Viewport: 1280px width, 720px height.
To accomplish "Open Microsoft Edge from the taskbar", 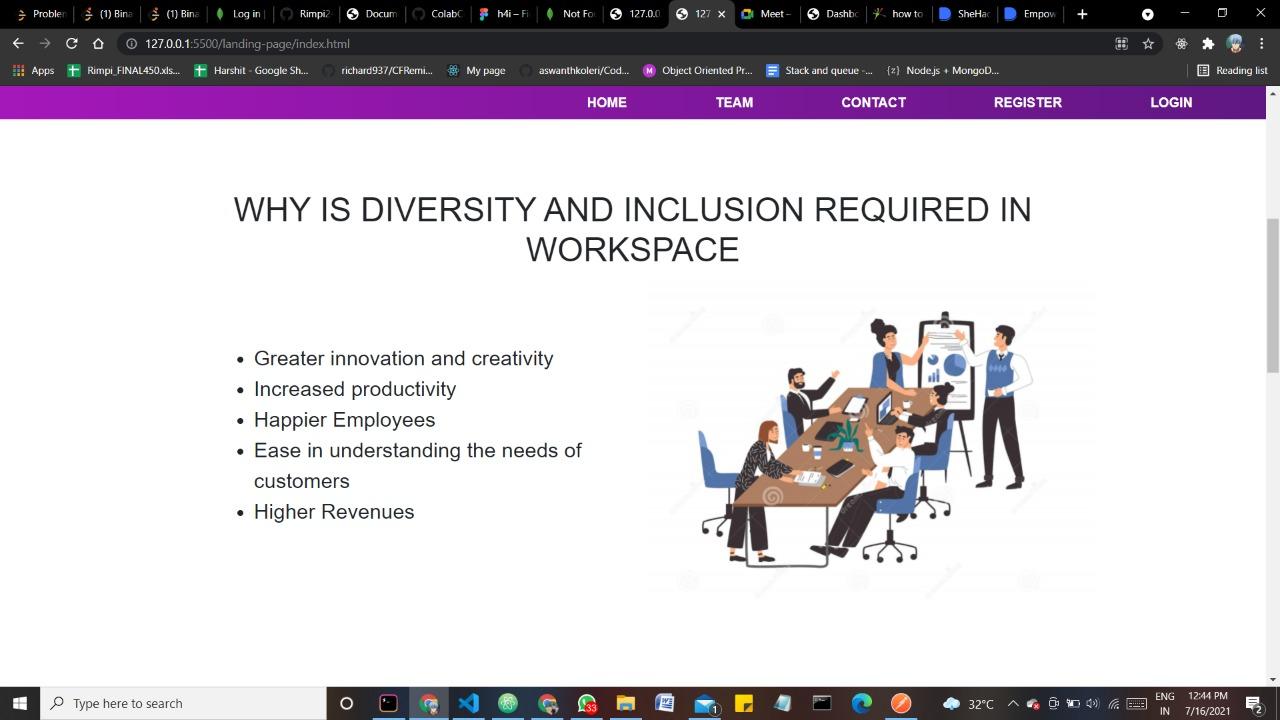I will pyautogui.click(x=861, y=703).
